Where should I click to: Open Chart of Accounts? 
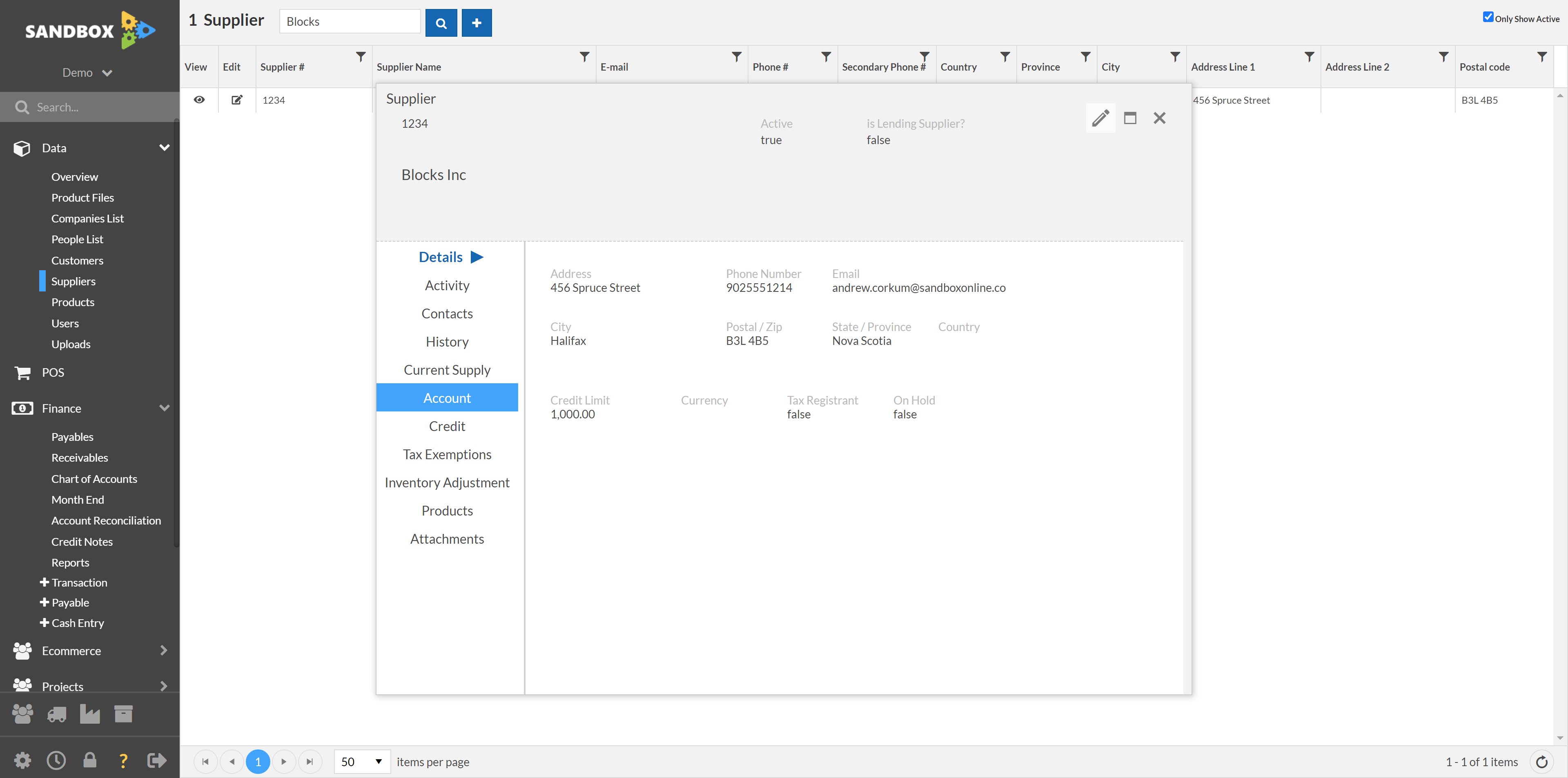[x=94, y=479]
